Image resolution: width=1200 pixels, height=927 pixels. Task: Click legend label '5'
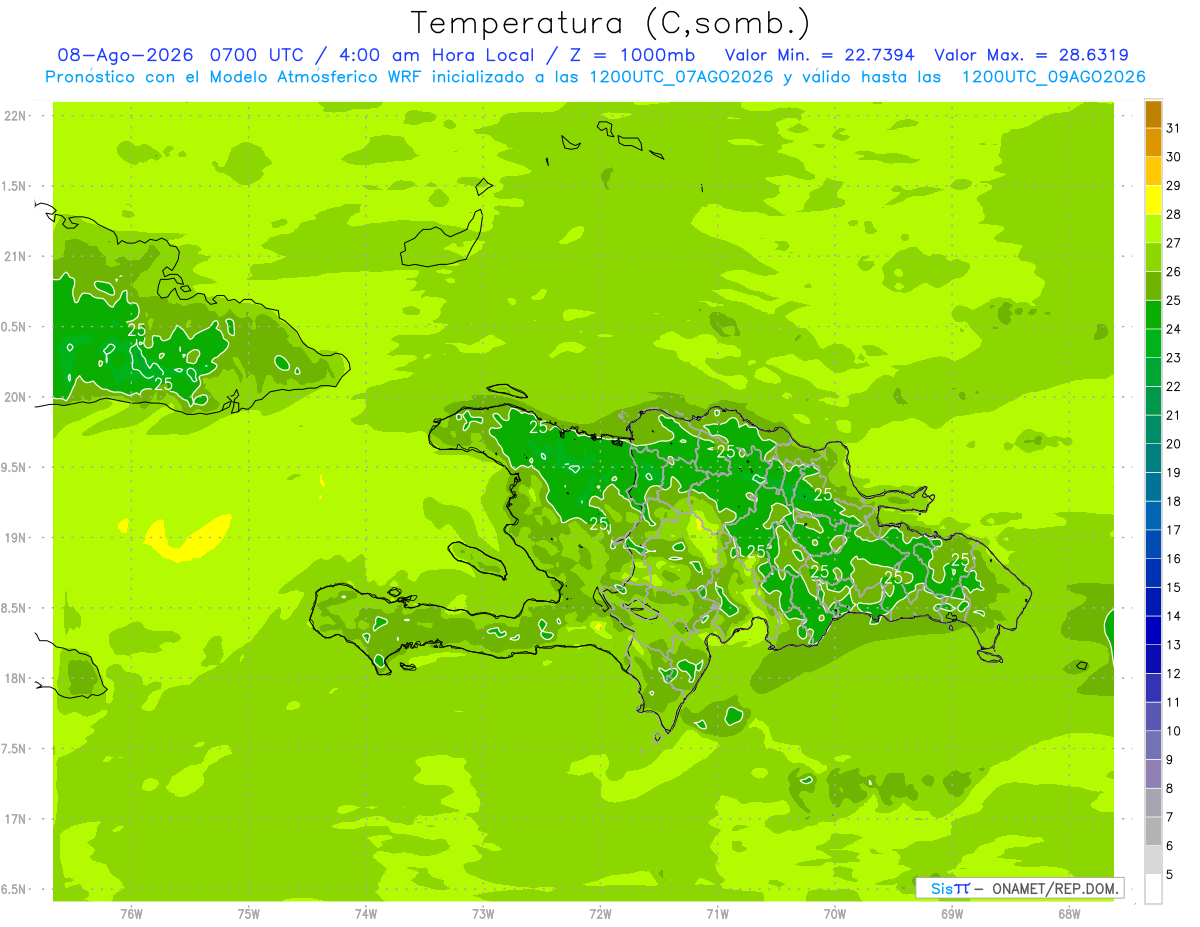click(x=1170, y=875)
